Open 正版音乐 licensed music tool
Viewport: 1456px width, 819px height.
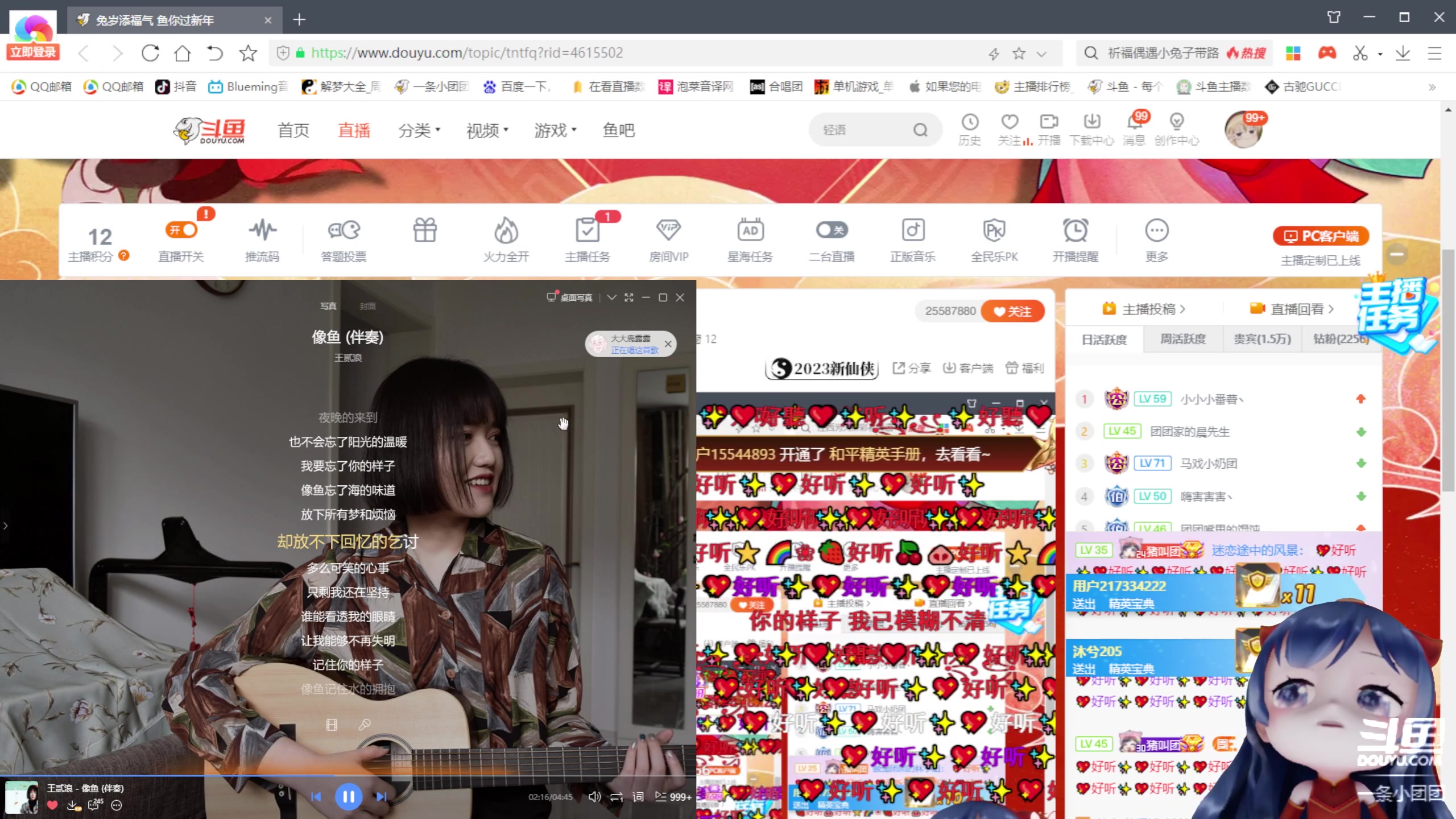coord(913,239)
